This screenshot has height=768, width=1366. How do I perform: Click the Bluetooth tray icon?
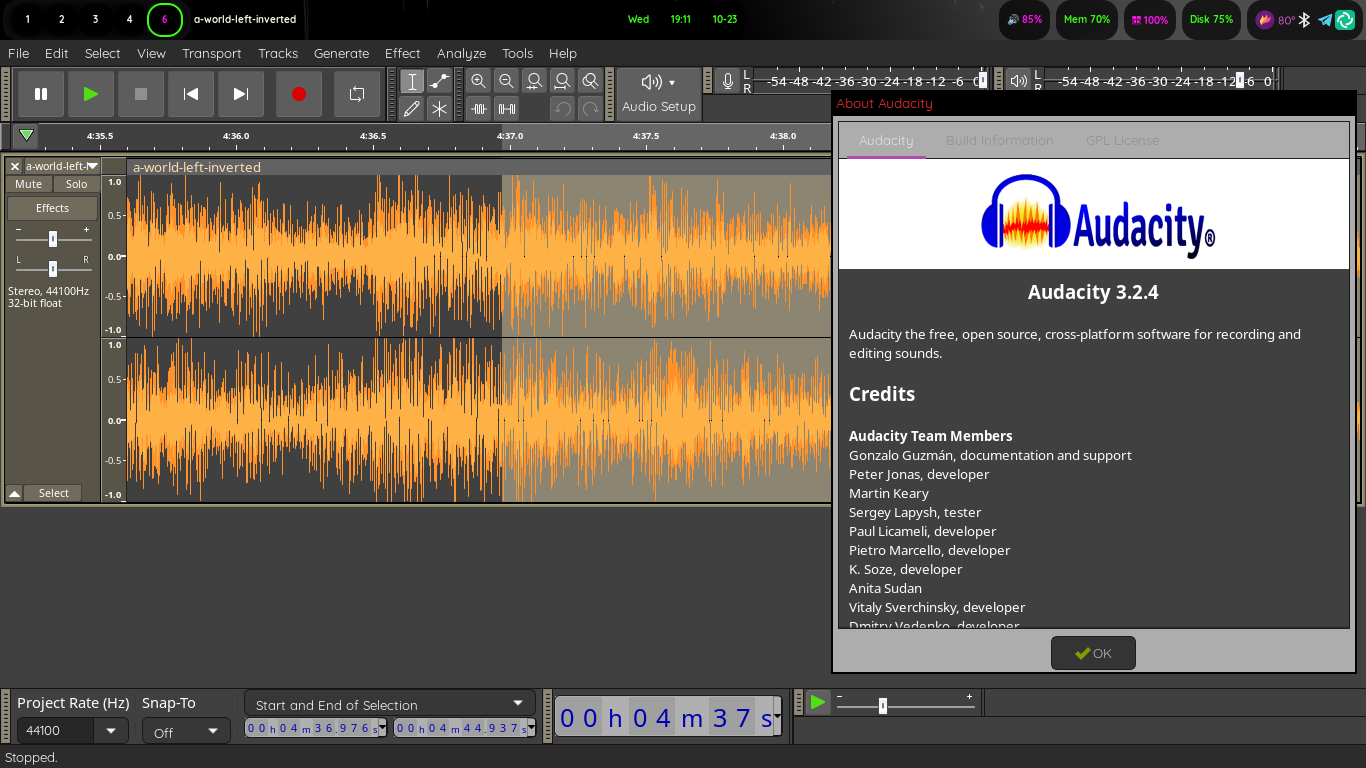coord(1304,19)
